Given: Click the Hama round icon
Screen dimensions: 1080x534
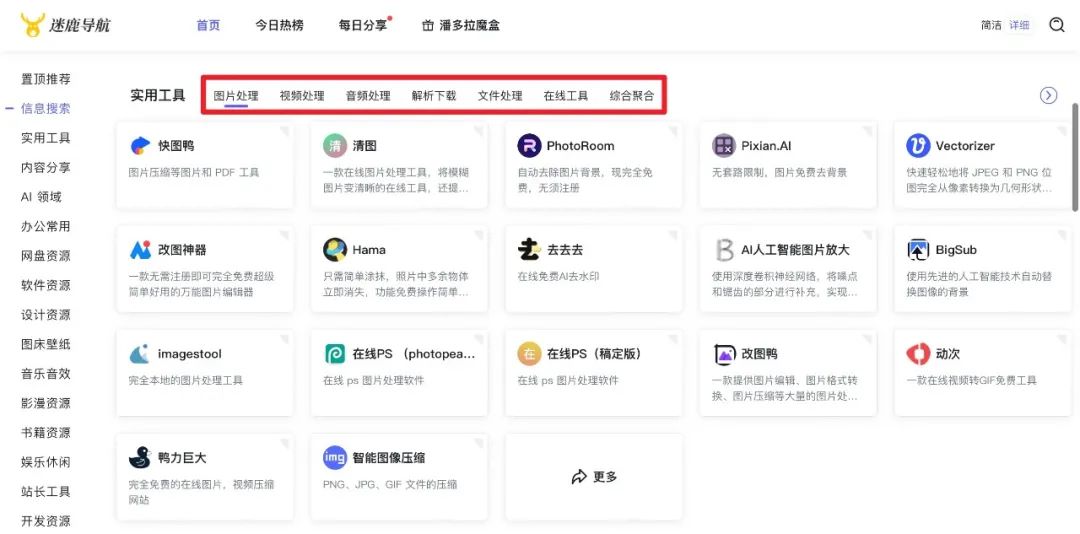Looking at the screenshot, I should [335, 250].
